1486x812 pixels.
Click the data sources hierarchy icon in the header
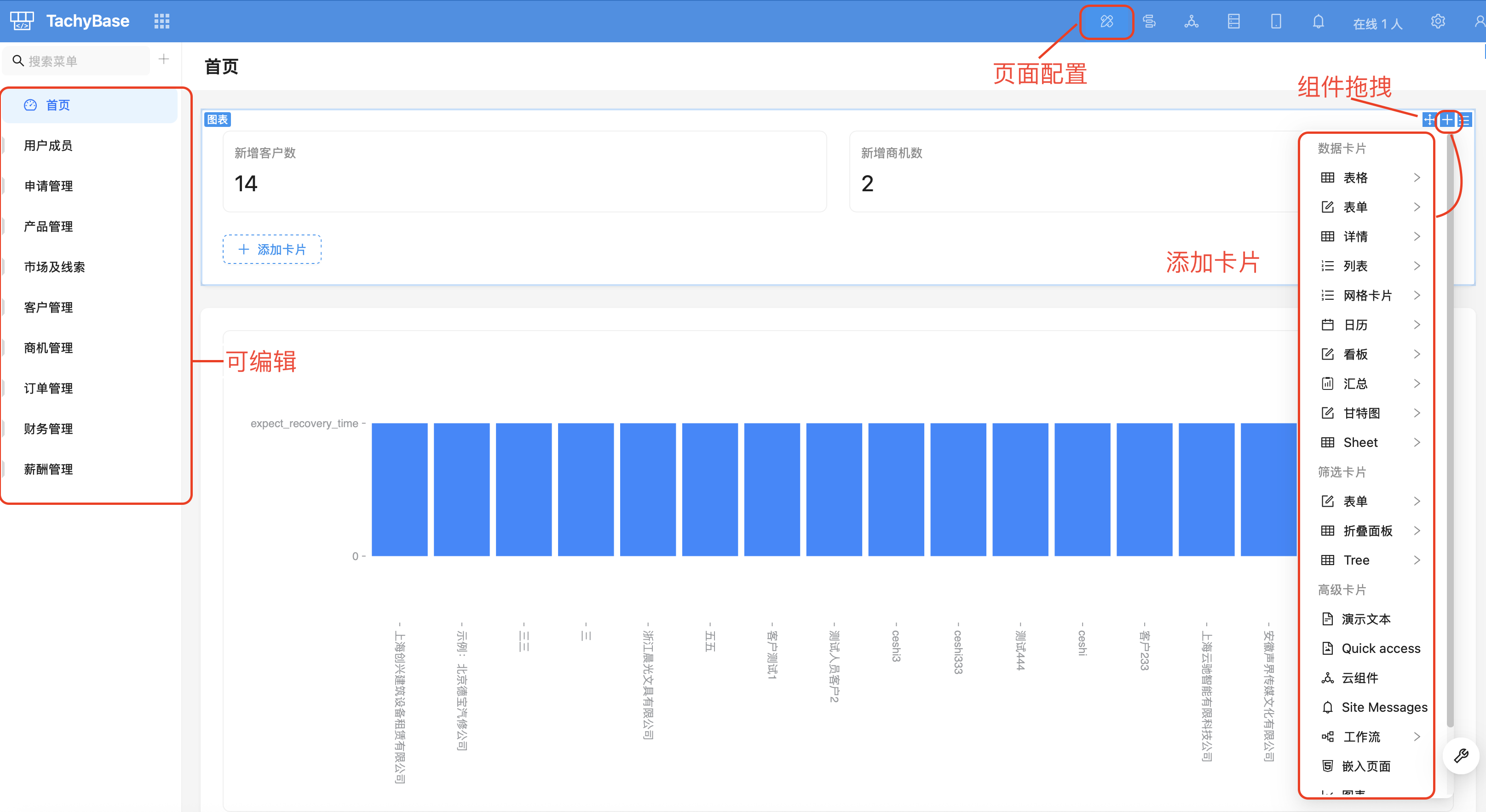tap(1191, 22)
